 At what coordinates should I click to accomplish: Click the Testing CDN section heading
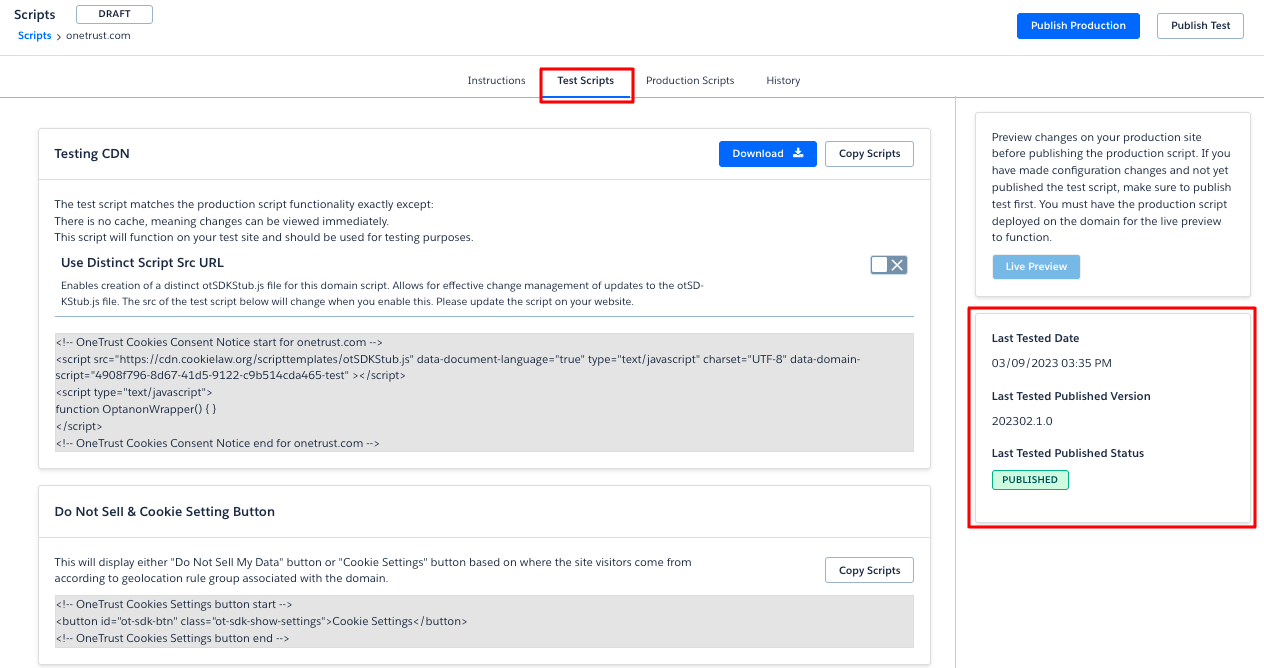[x=92, y=154]
